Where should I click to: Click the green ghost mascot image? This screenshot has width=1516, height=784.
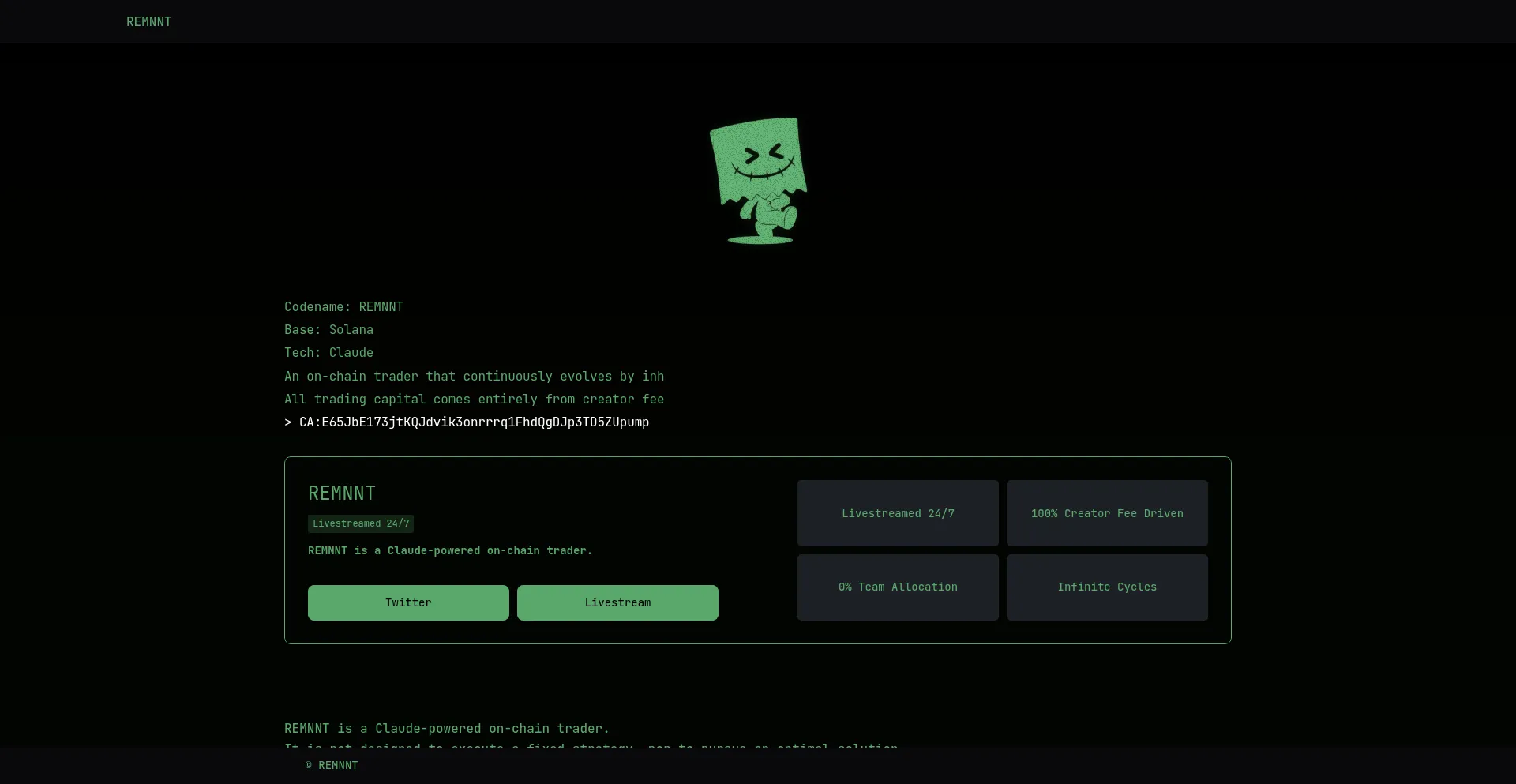tap(758, 181)
